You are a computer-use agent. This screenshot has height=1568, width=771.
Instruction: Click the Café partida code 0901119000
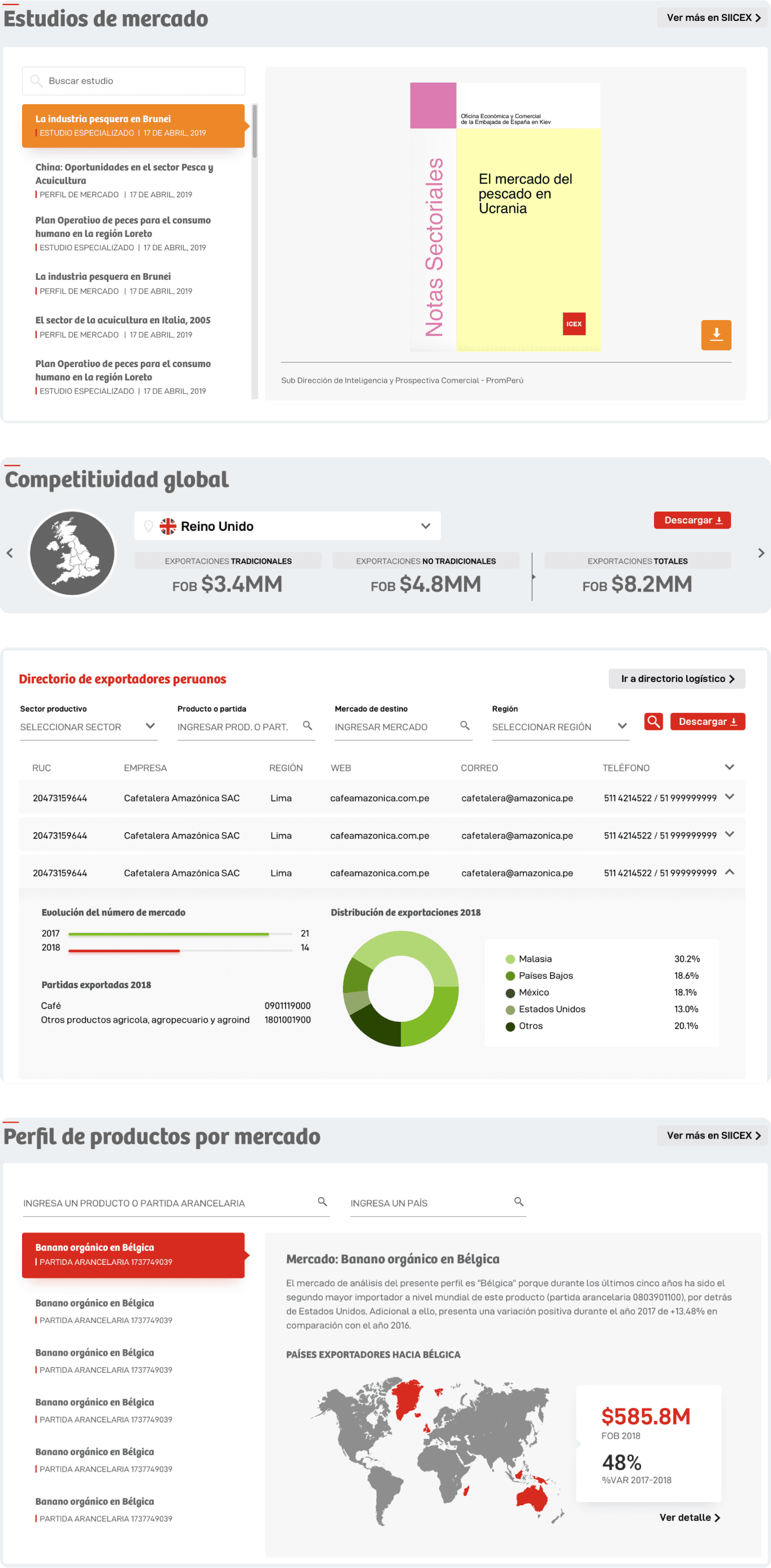click(x=287, y=1005)
